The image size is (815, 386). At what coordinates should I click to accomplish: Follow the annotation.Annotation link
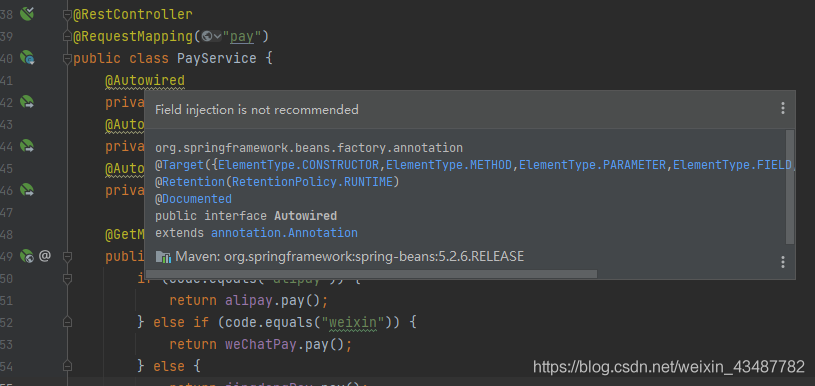[x=284, y=233]
